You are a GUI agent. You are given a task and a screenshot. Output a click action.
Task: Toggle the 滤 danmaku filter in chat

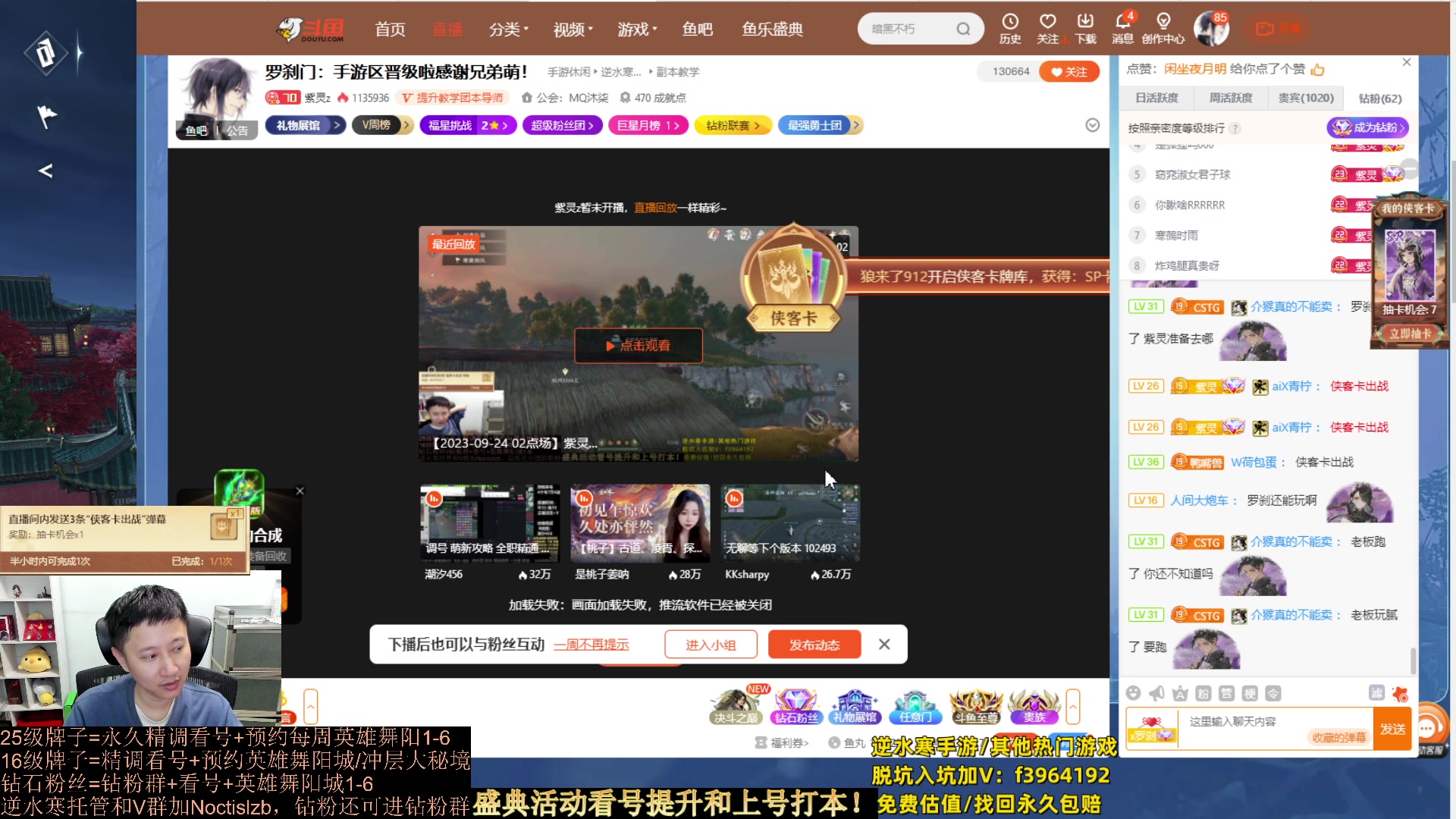1376,693
